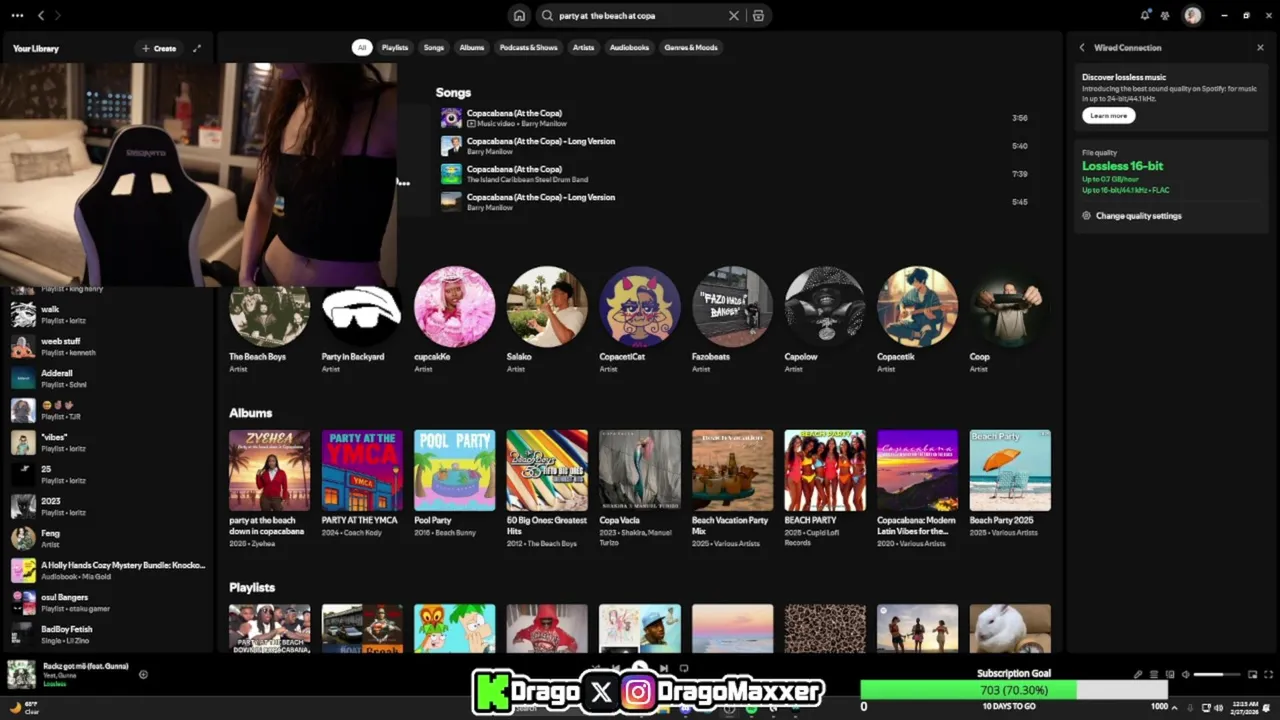
Task: Open the lyrics microphone icon
Action: point(1137,674)
